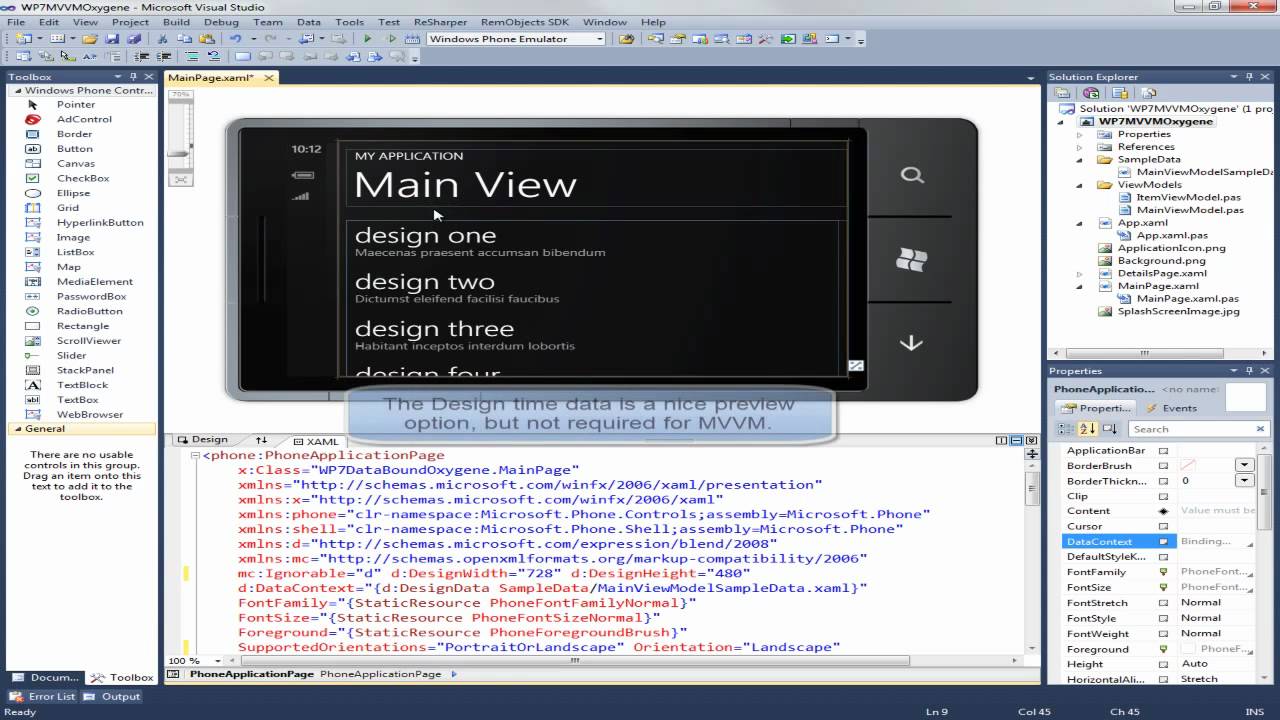
Task: Click the Open File folder icon
Action: [90, 39]
